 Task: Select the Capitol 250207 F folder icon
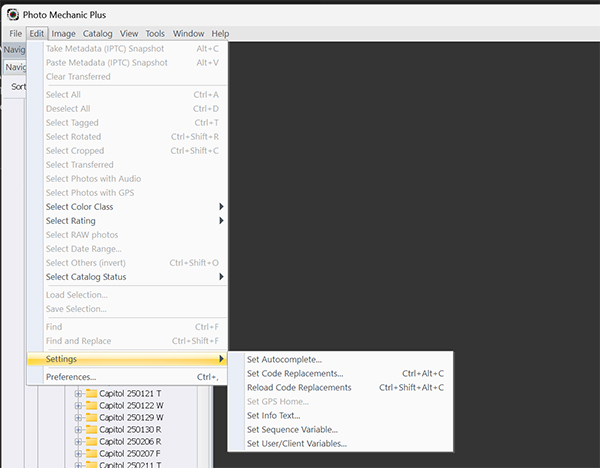91,453
